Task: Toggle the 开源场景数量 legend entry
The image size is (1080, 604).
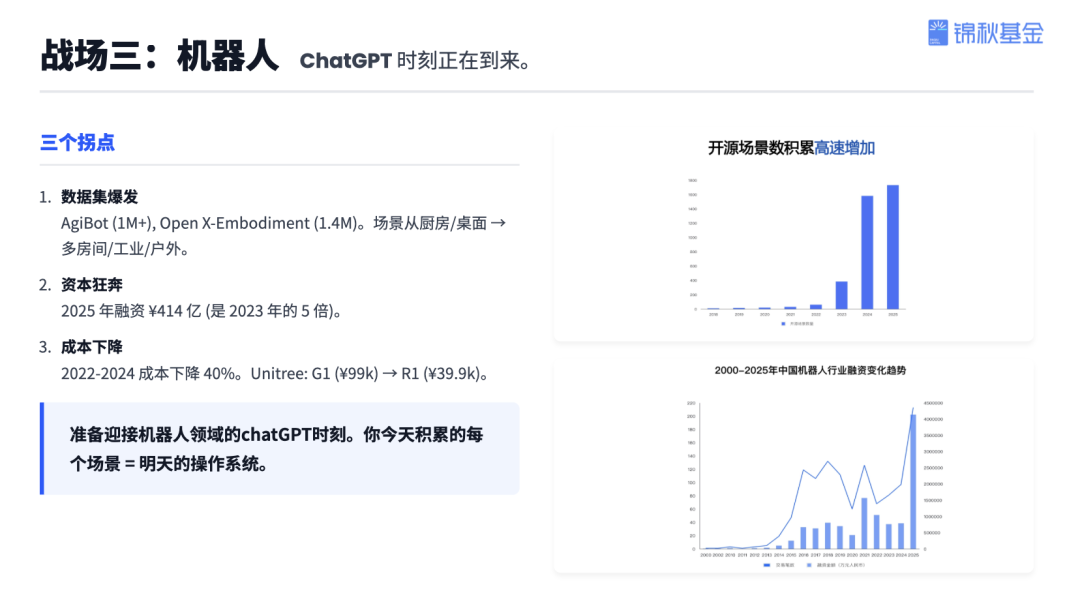Action: coord(795,324)
